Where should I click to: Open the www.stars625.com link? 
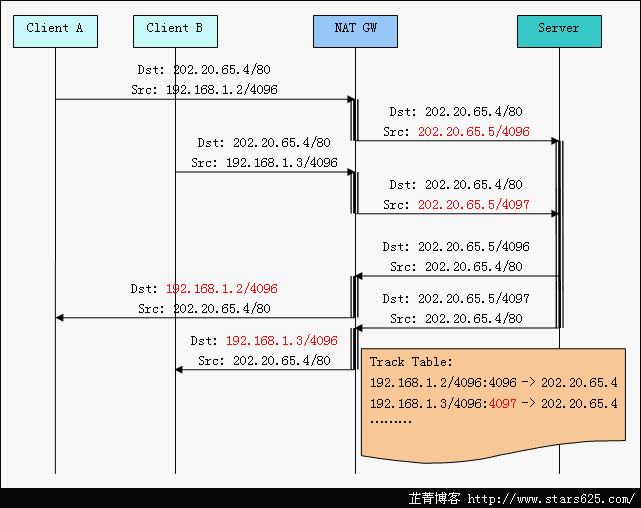coord(551,498)
